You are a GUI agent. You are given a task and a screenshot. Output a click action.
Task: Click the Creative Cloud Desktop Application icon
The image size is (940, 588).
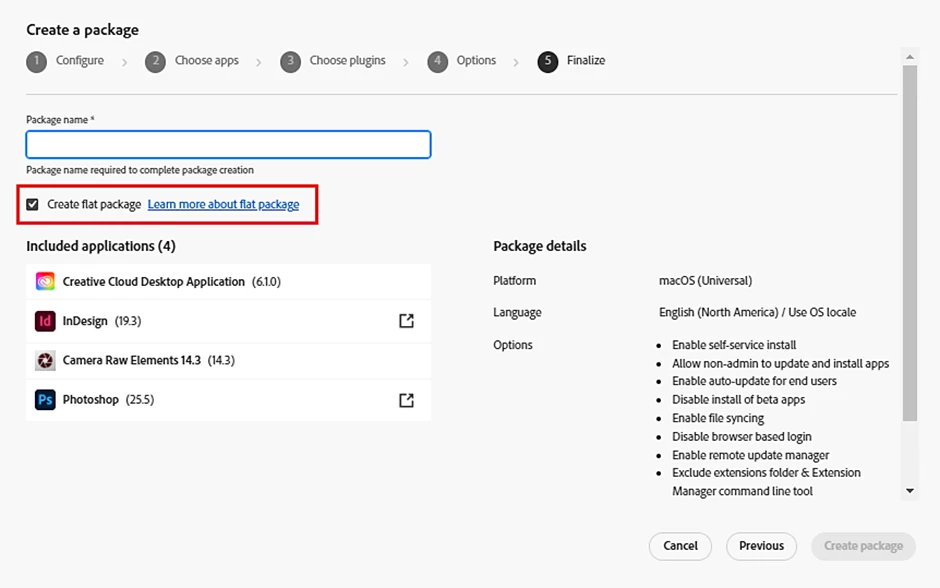45,282
